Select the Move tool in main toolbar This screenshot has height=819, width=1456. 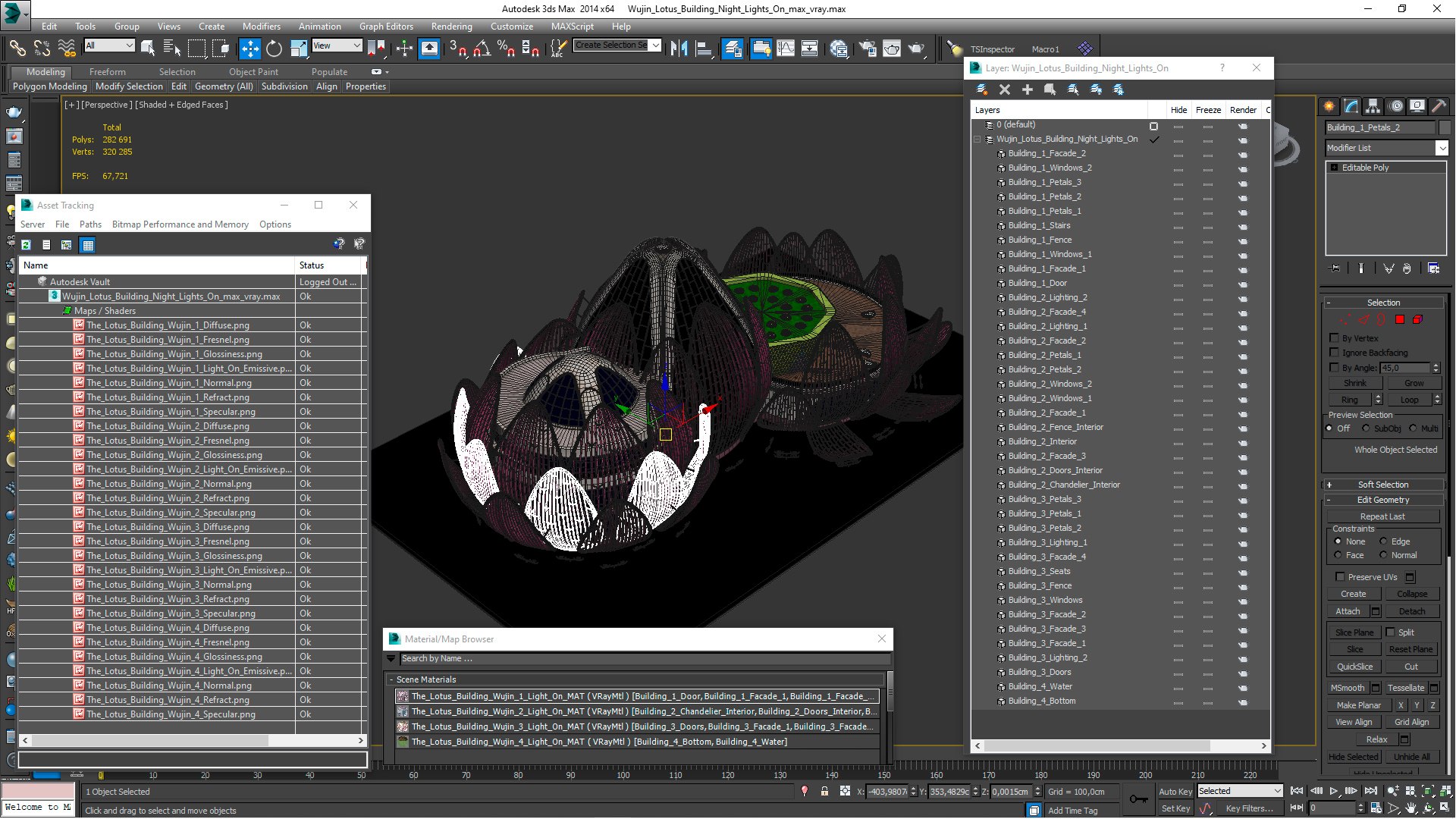coord(249,49)
